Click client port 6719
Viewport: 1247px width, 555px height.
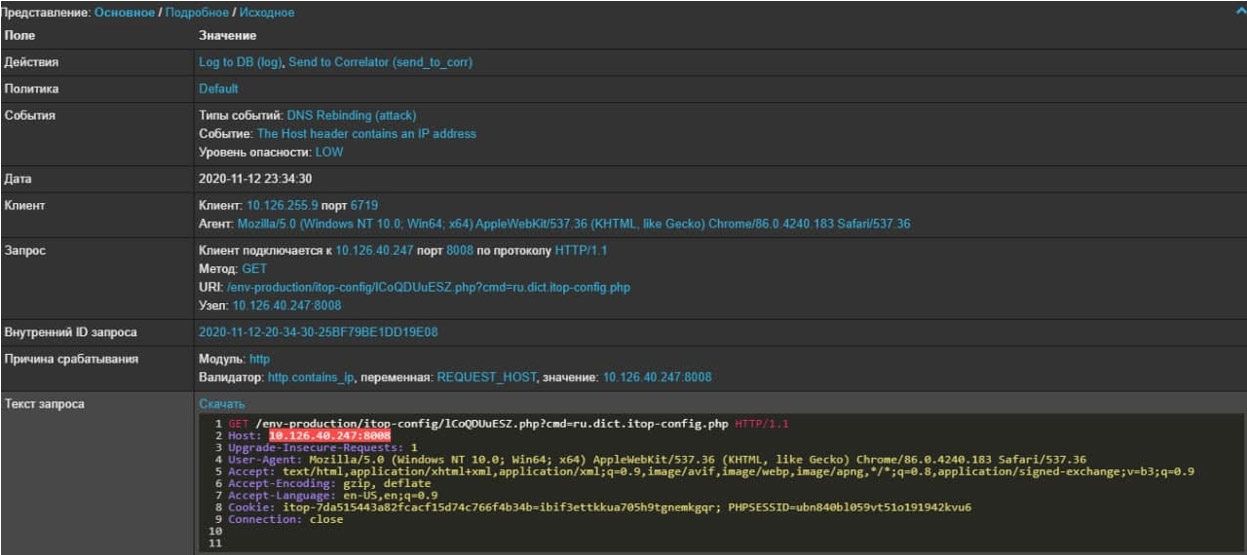(364, 205)
